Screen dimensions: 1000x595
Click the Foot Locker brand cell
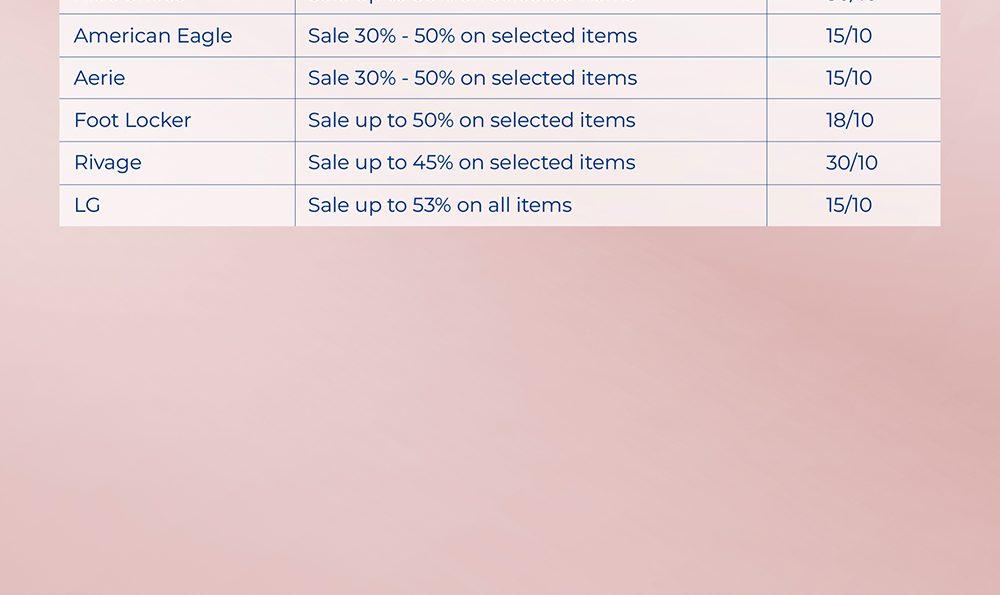132,120
